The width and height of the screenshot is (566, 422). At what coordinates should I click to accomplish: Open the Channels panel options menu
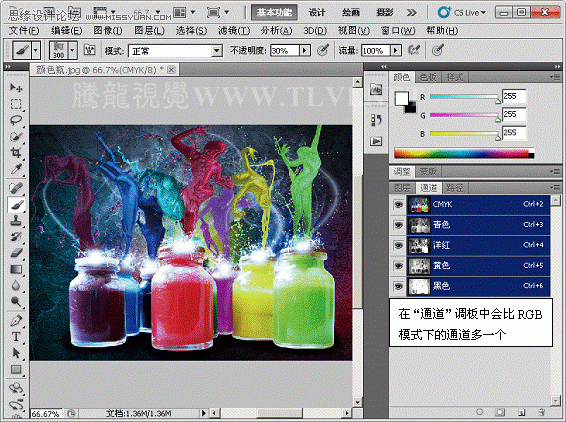point(554,187)
